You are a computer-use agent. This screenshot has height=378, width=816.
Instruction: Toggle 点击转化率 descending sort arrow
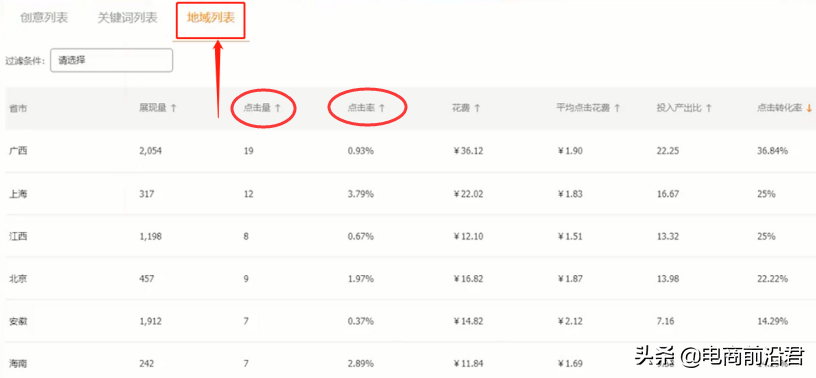(x=809, y=108)
